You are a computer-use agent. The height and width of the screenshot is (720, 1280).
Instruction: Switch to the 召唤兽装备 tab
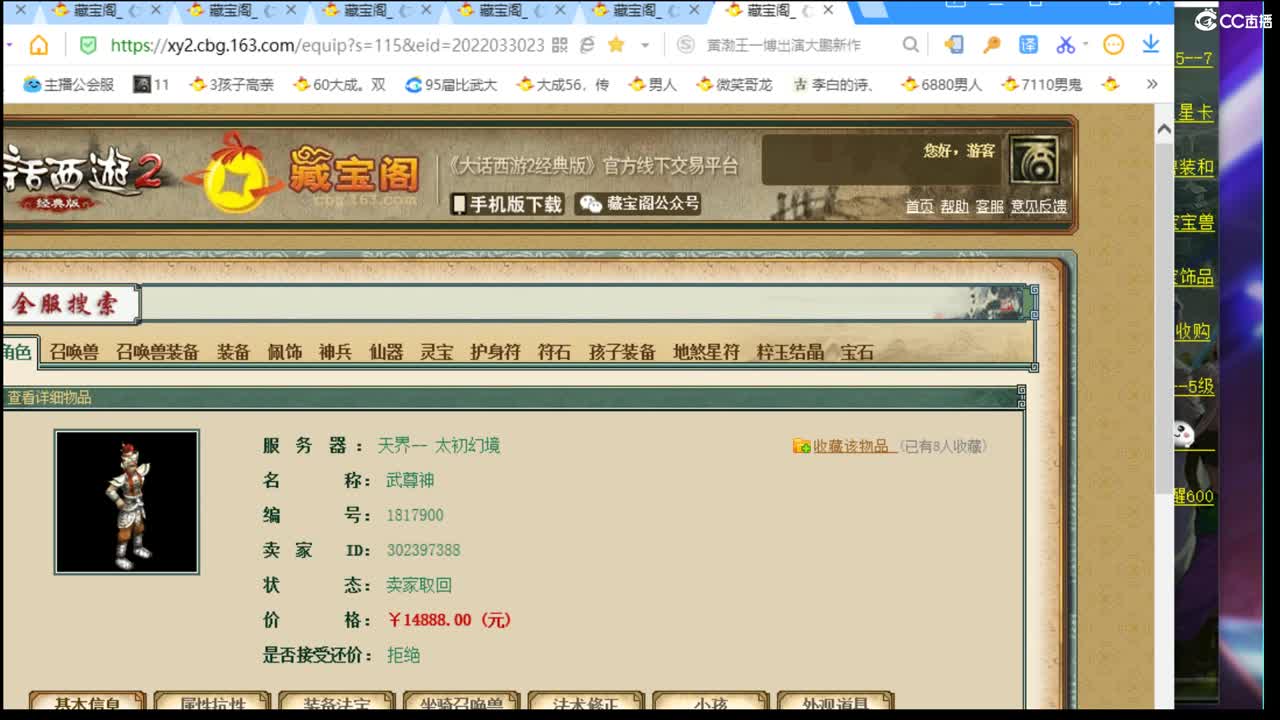[157, 352]
